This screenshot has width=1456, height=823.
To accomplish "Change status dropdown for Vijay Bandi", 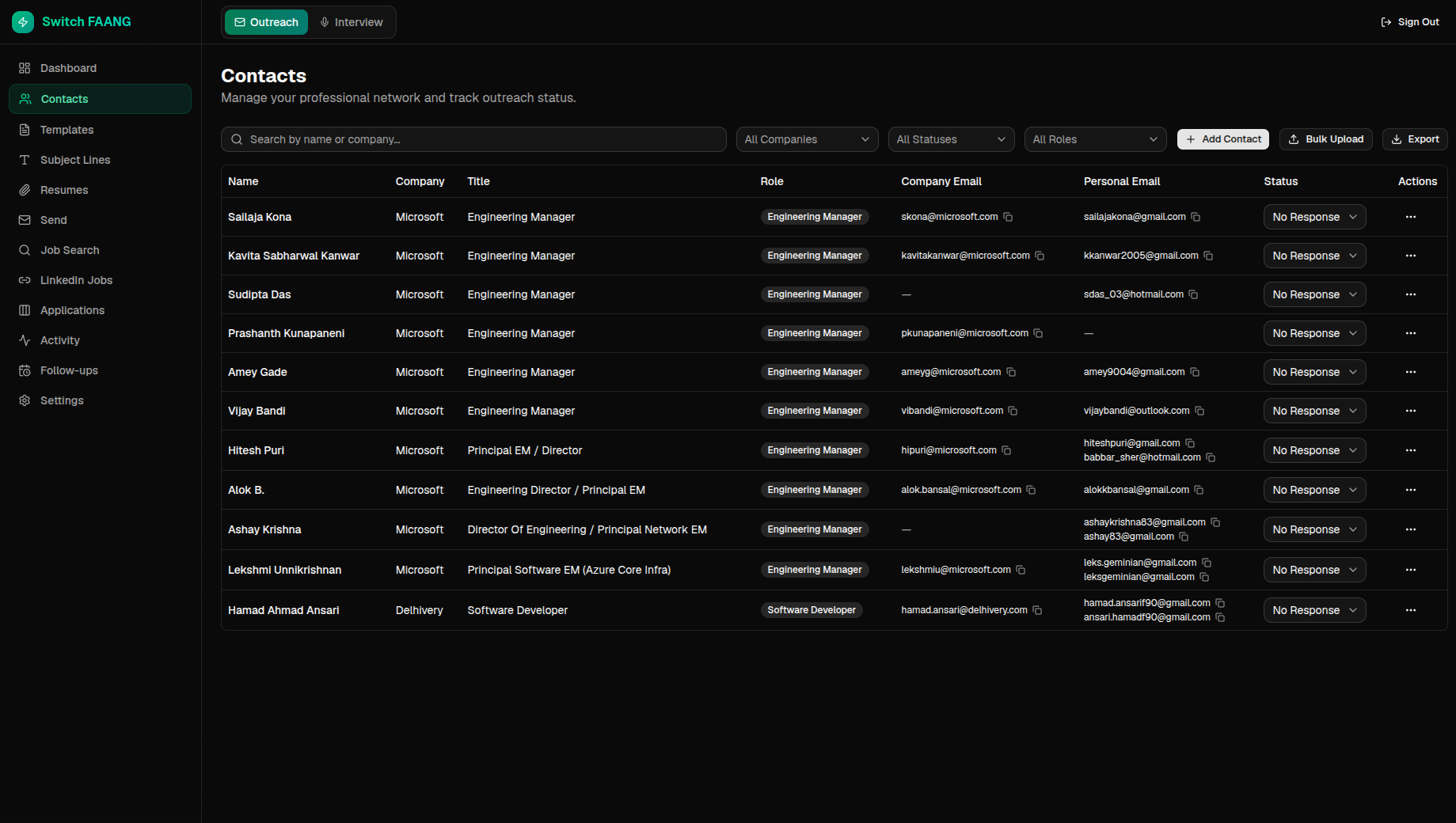I will click(x=1314, y=411).
